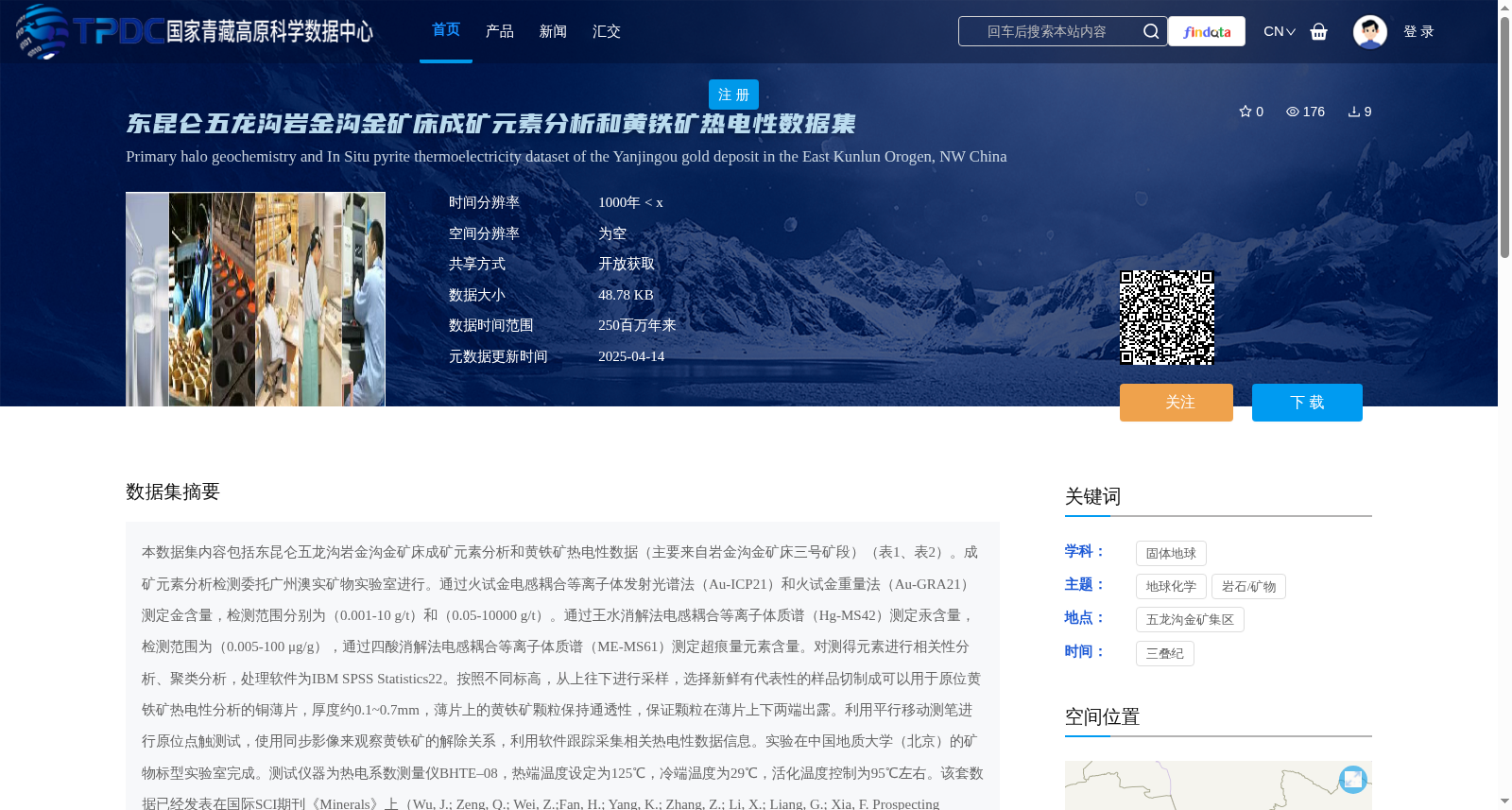1512x810 pixels.
Task: Select the 固体地球 discipline tag
Action: click(x=1171, y=554)
